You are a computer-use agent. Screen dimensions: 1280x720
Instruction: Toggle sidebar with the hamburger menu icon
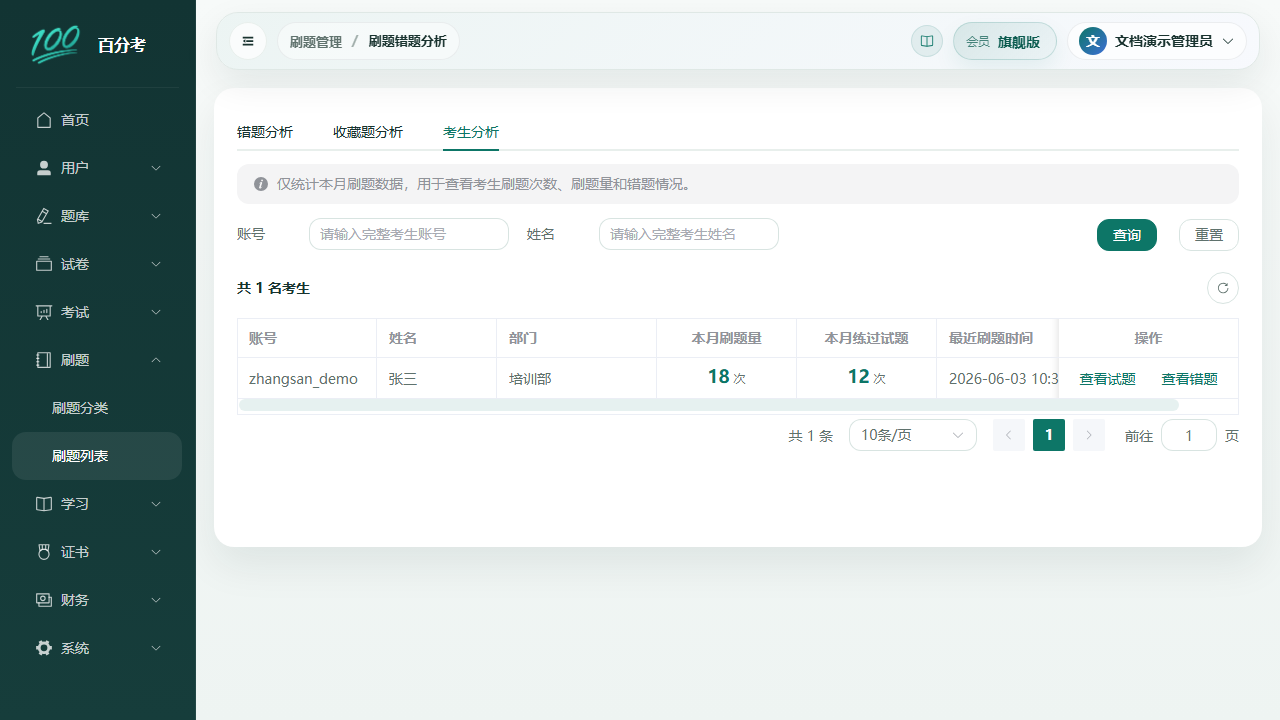pos(248,41)
